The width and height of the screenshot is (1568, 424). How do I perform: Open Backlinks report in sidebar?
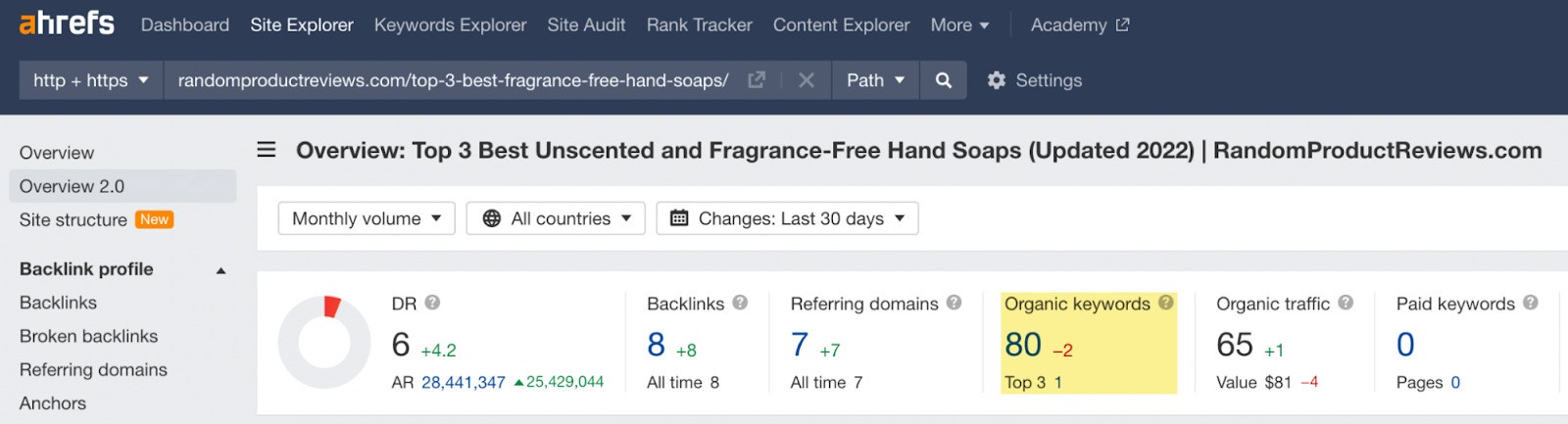tap(58, 303)
